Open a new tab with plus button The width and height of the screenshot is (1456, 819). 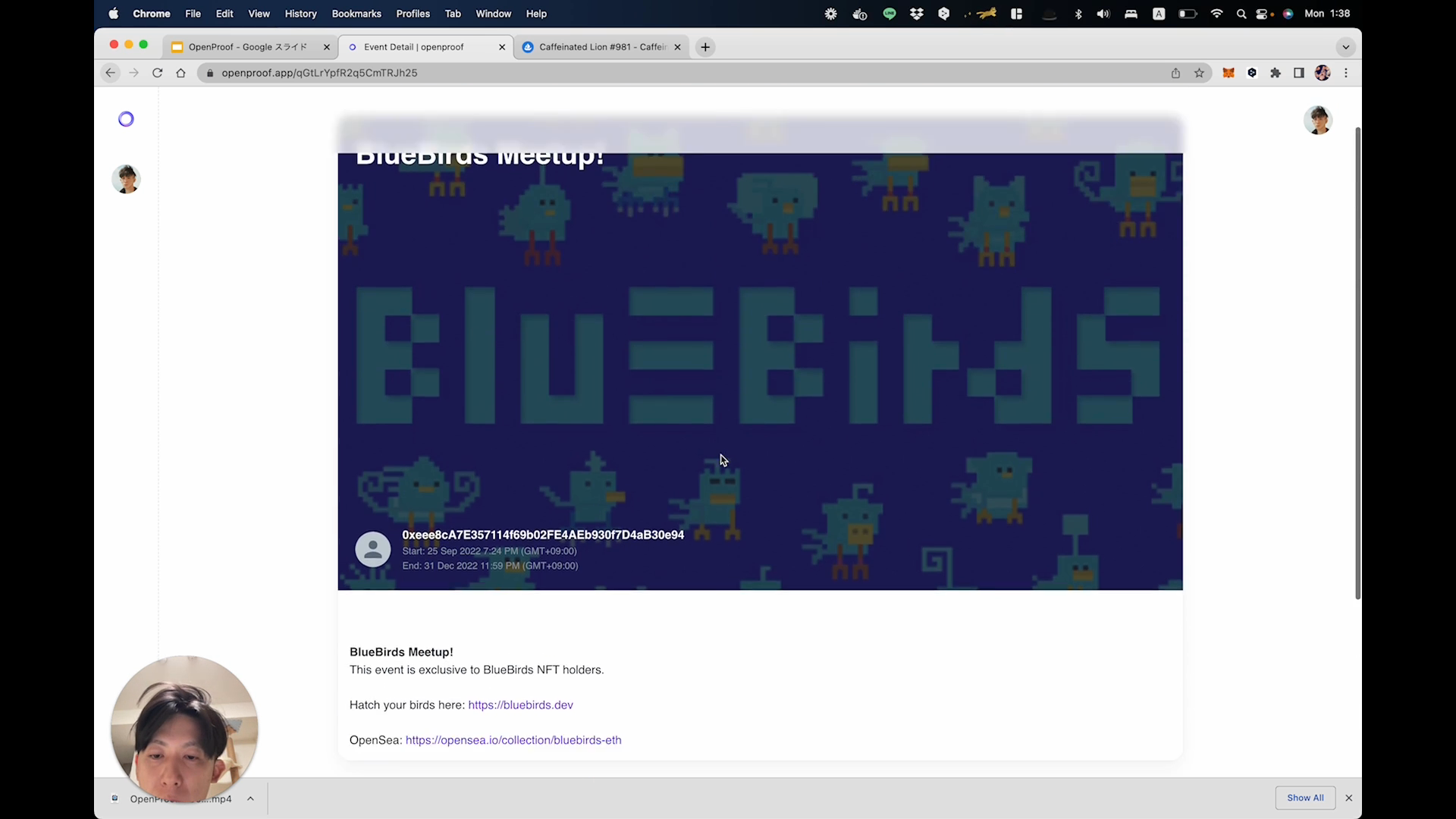point(705,47)
